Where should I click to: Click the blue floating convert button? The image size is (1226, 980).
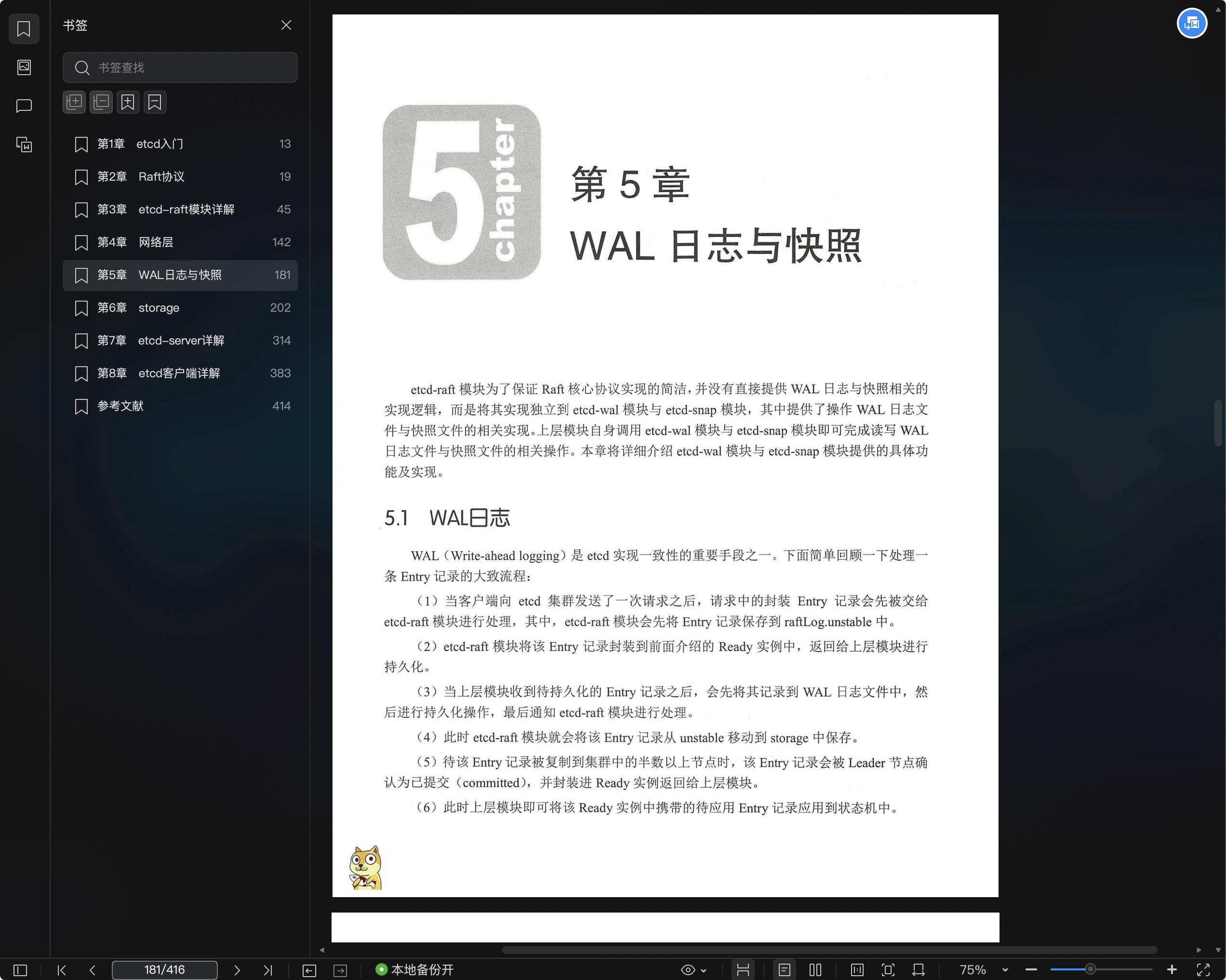pyautogui.click(x=1192, y=23)
